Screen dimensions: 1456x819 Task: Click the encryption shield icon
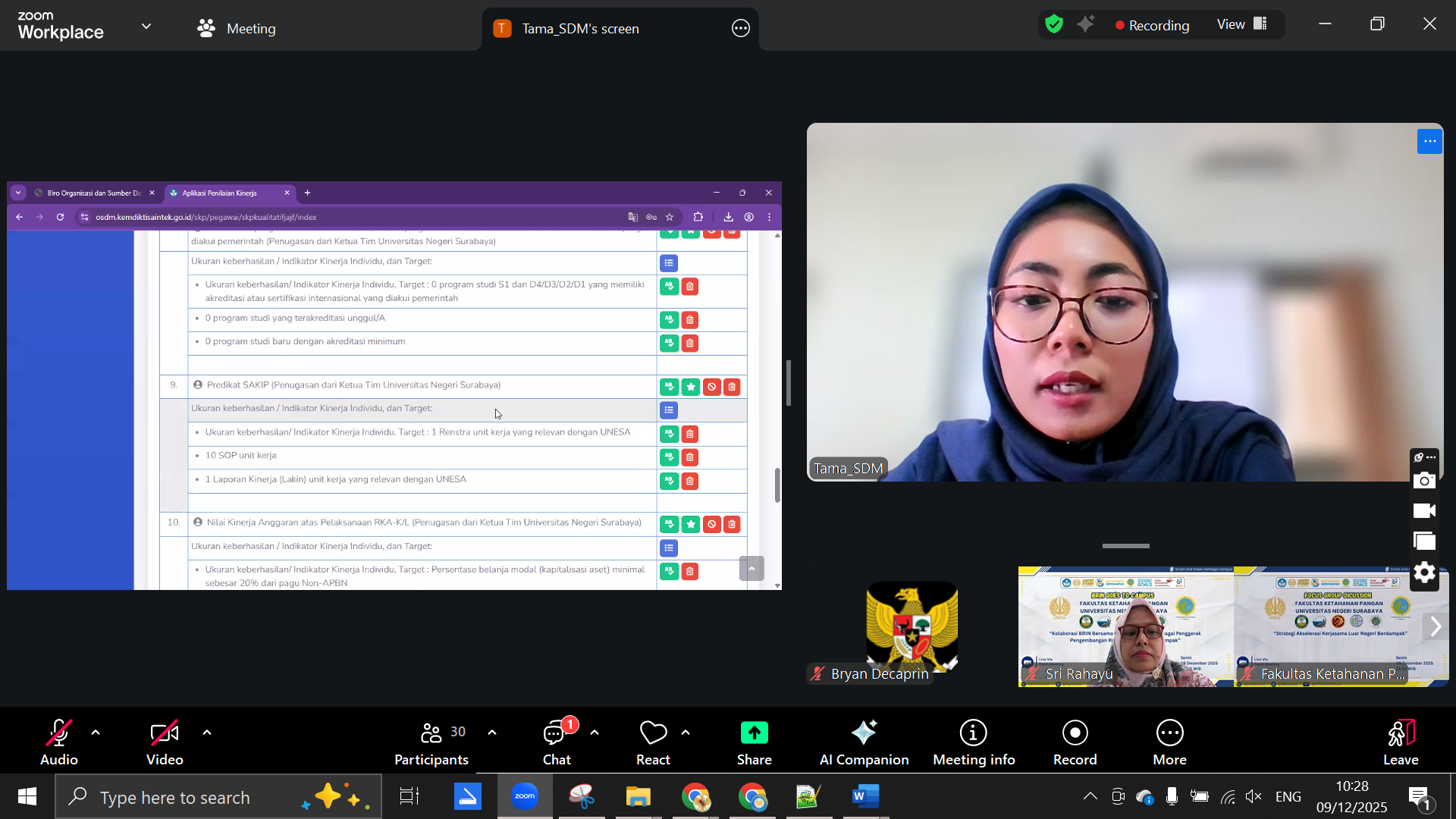(1054, 24)
